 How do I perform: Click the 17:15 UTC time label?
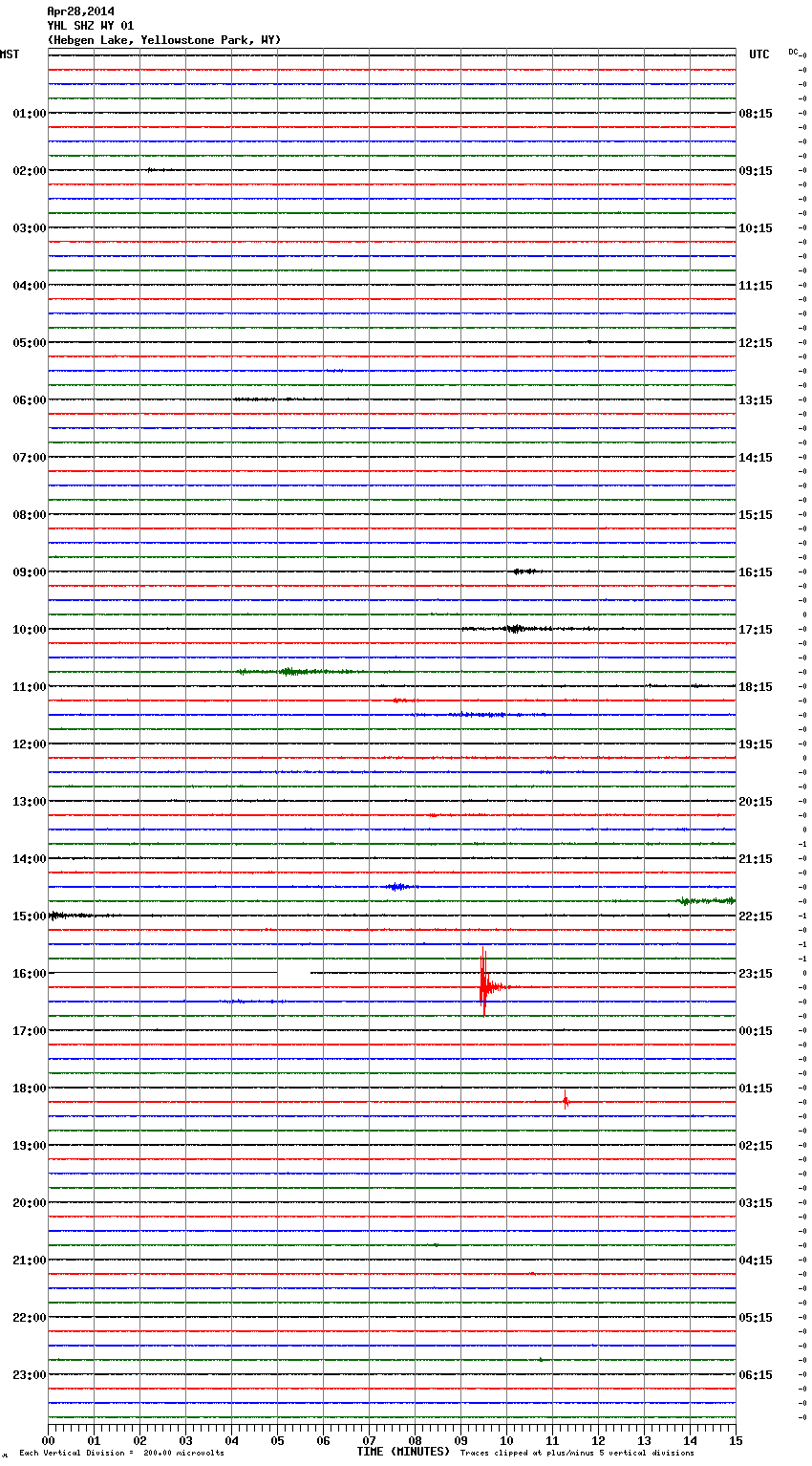(756, 630)
